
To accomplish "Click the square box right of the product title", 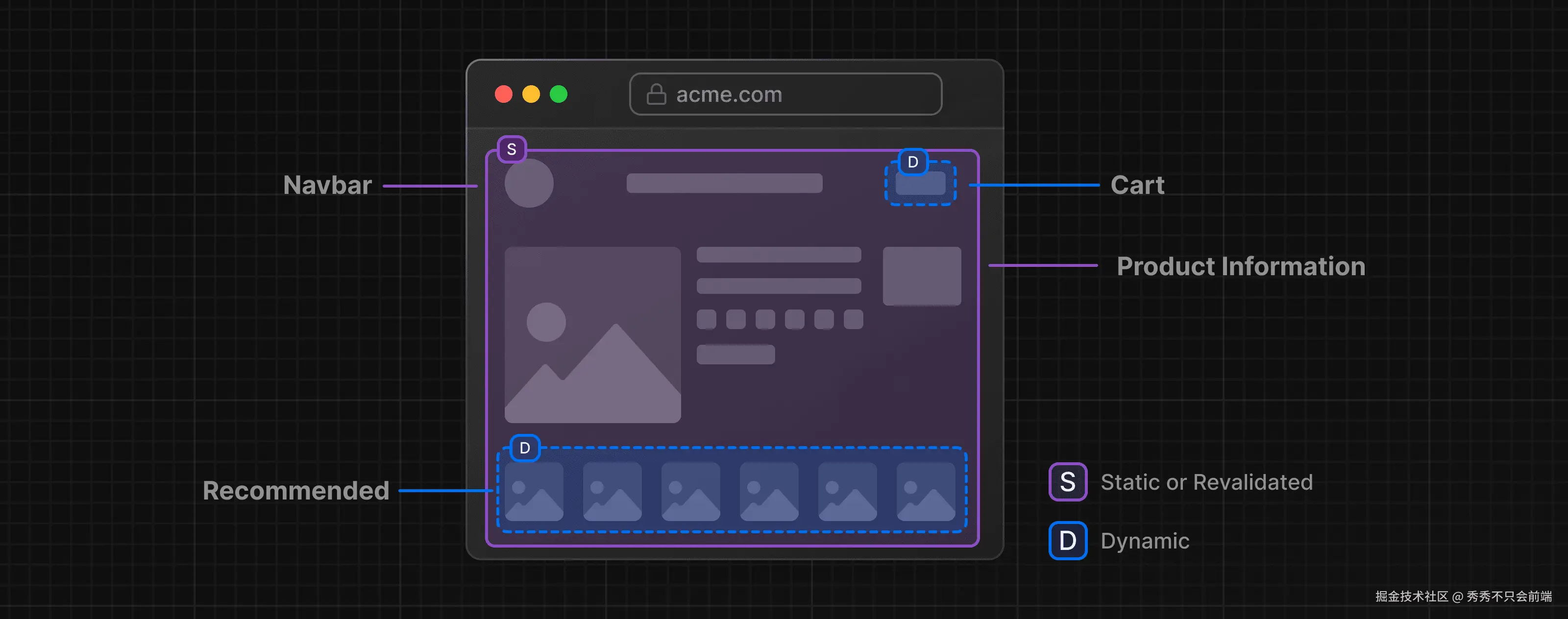I will (x=922, y=276).
